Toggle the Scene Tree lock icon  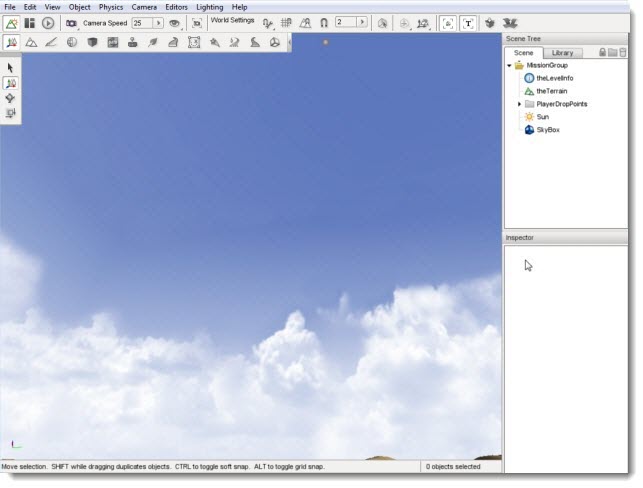(602, 52)
